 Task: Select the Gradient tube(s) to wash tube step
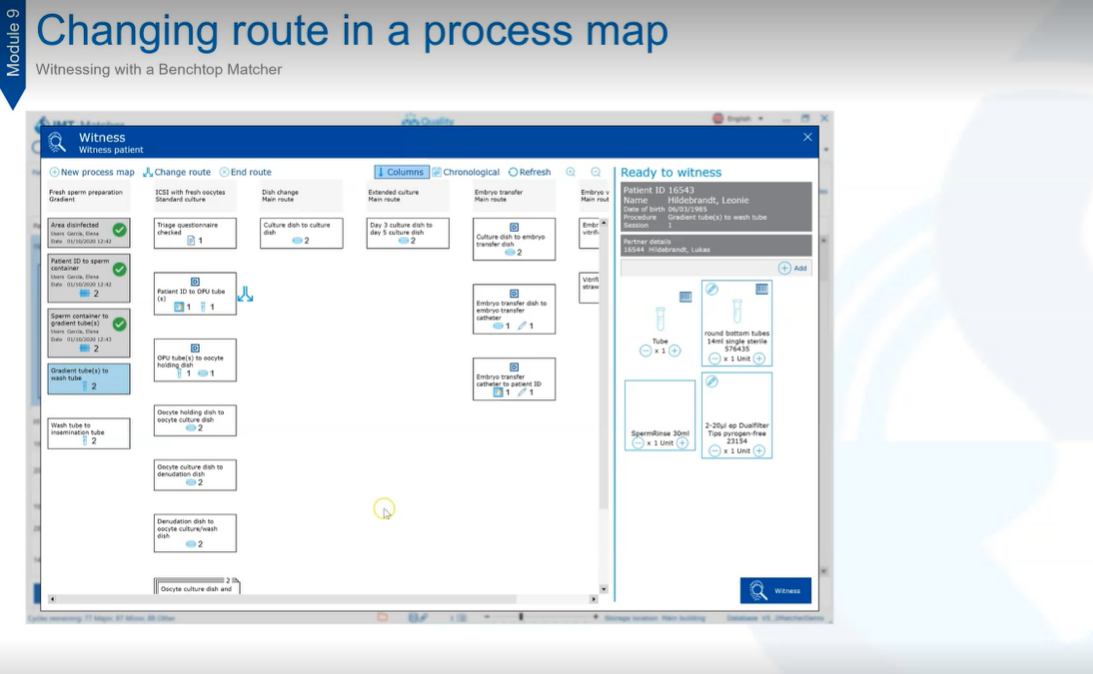pos(89,378)
